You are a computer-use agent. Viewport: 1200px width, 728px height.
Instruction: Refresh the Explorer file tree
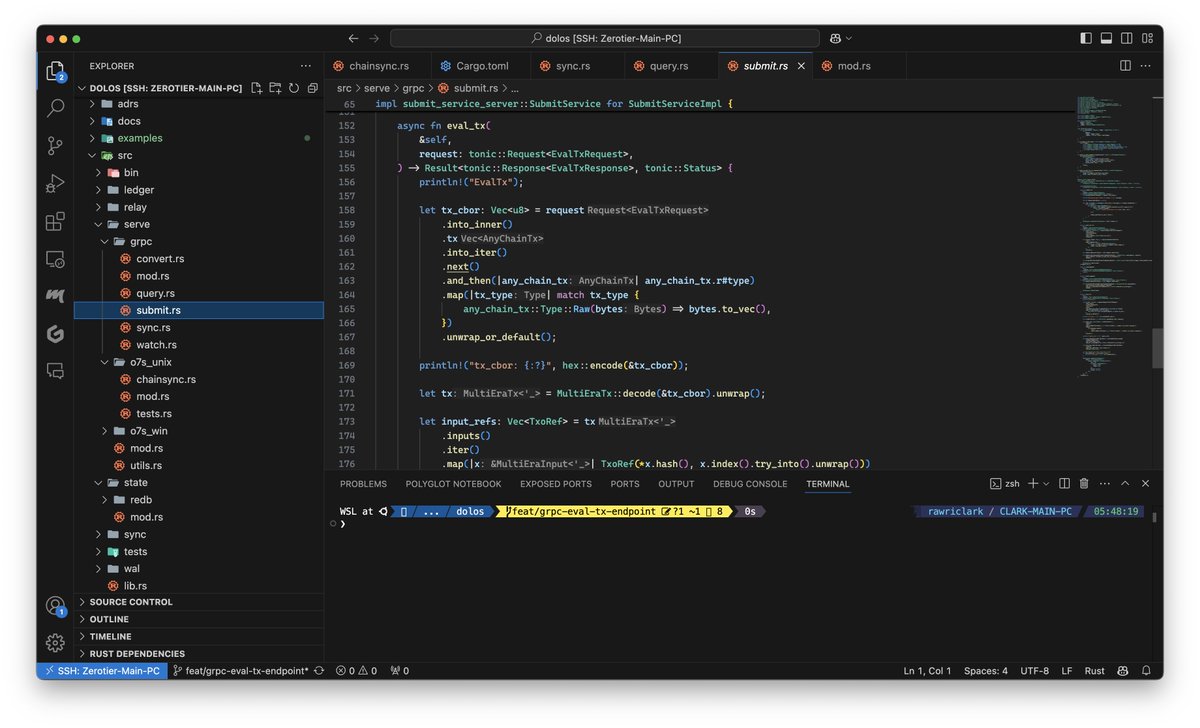click(x=294, y=88)
